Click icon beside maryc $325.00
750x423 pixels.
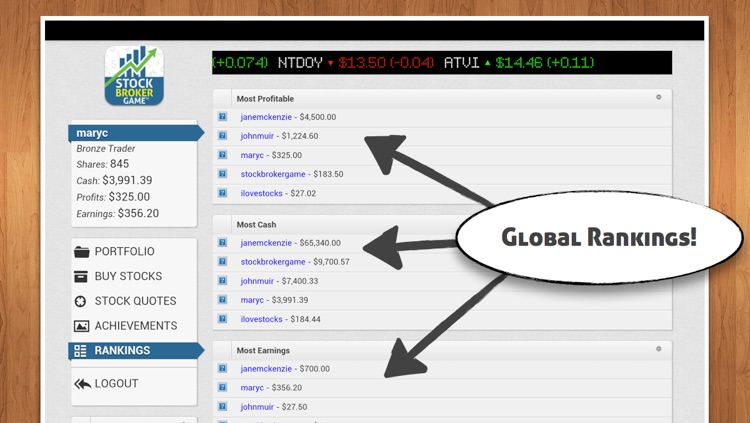[222, 155]
